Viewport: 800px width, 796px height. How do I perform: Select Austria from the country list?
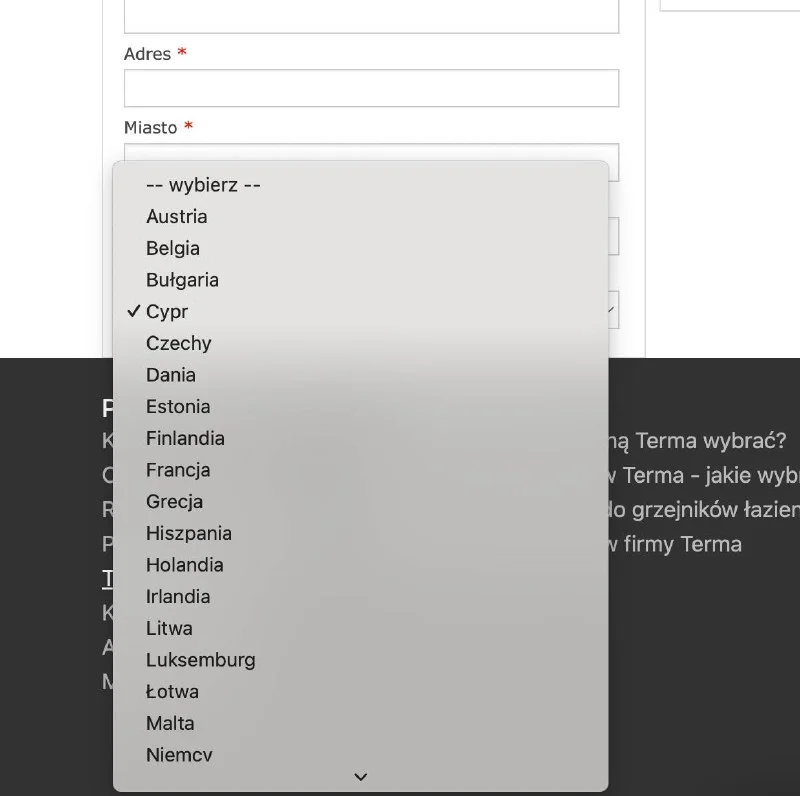point(177,217)
